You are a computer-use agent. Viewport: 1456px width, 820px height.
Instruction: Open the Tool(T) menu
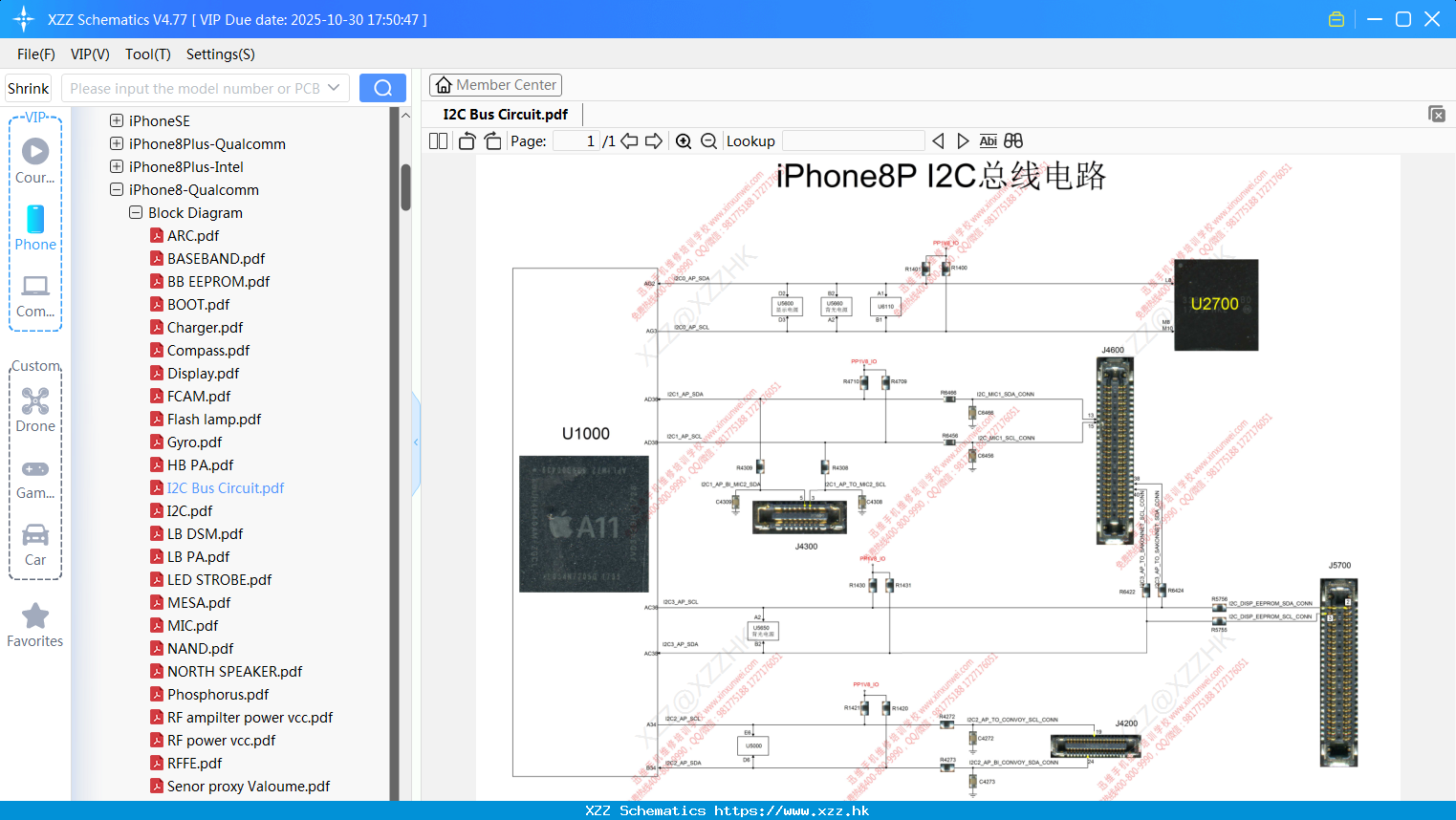click(148, 54)
